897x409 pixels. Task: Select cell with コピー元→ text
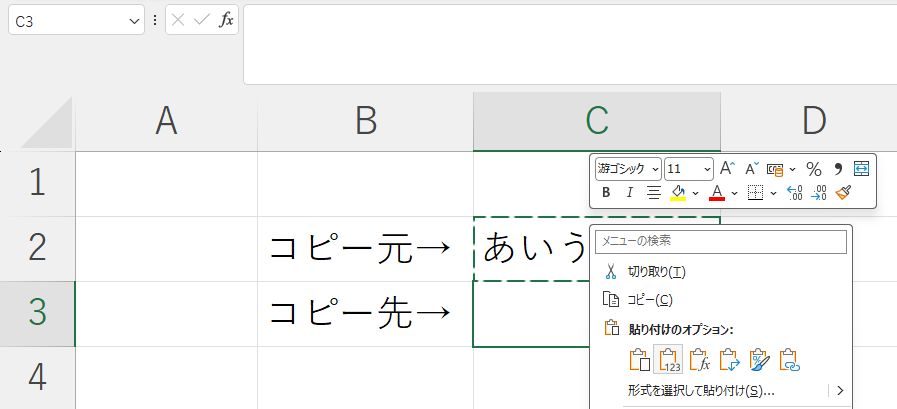(x=366, y=249)
